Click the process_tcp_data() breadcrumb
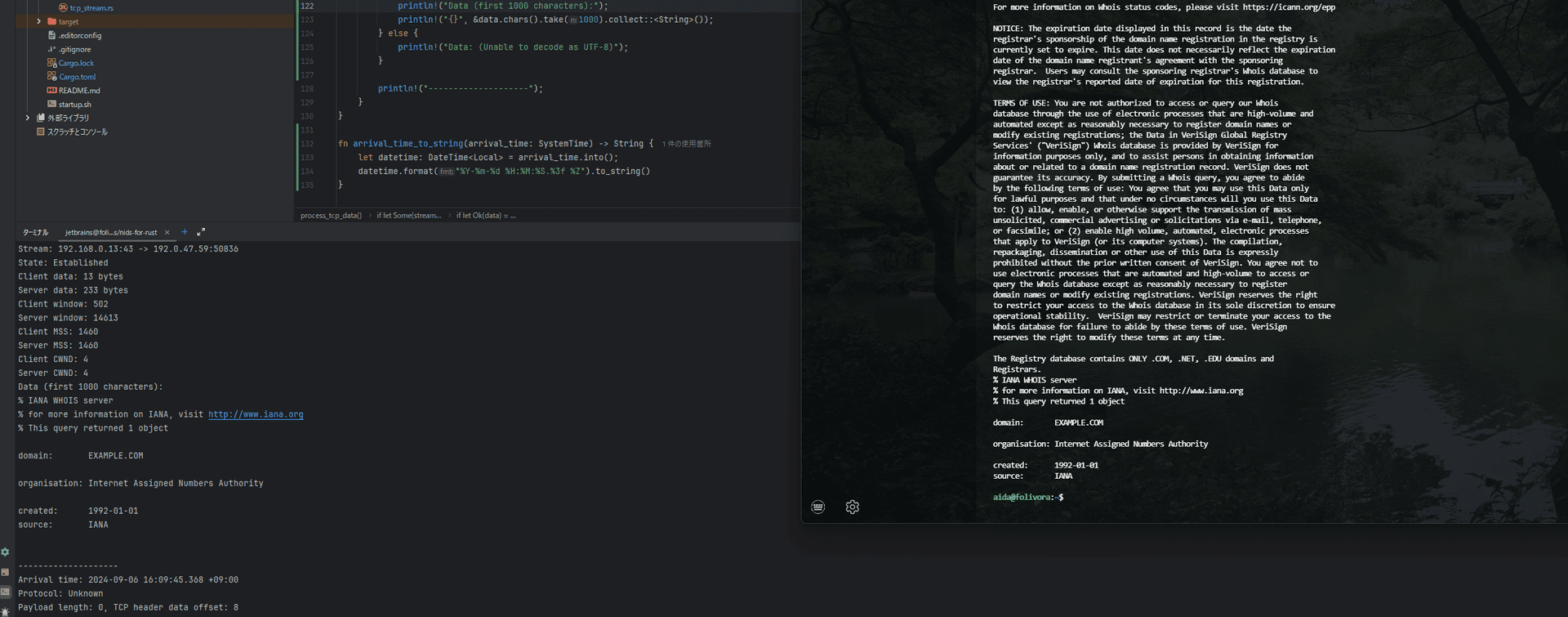Screen dimensions: 1568x617 pyautogui.click(x=331, y=216)
